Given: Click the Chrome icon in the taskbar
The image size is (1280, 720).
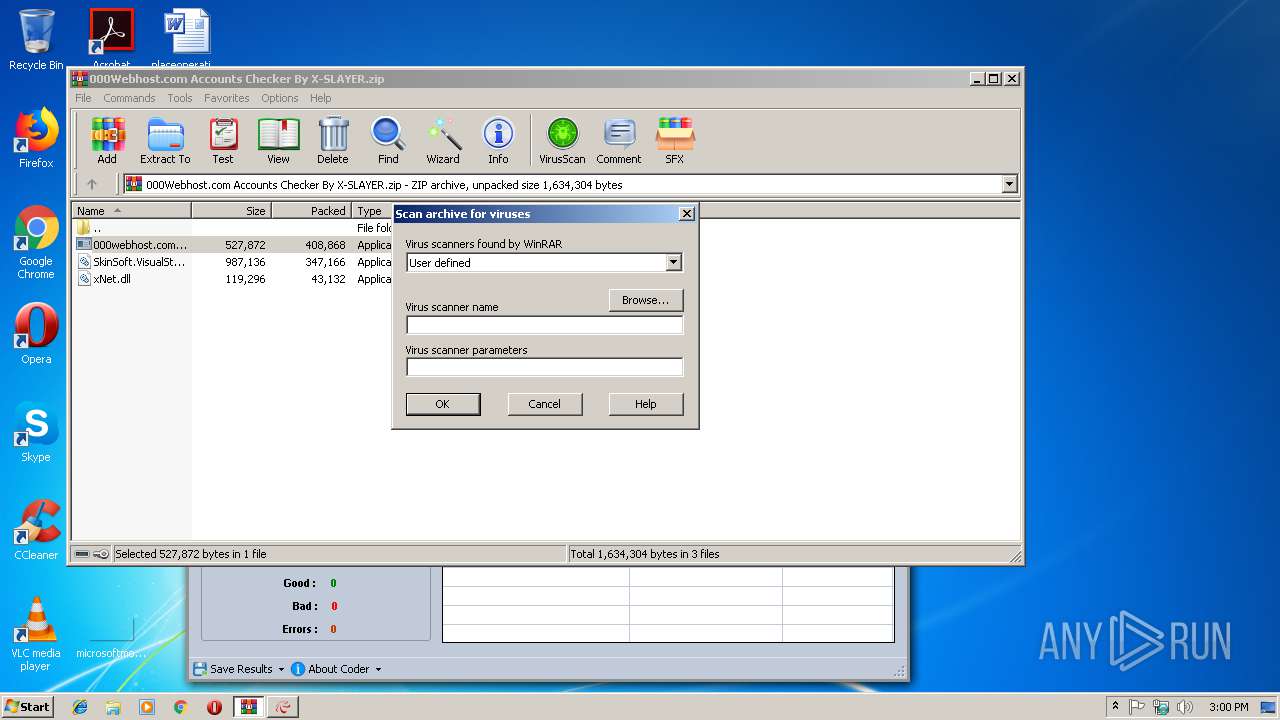Looking at the screenshot, I should (180, 707).
